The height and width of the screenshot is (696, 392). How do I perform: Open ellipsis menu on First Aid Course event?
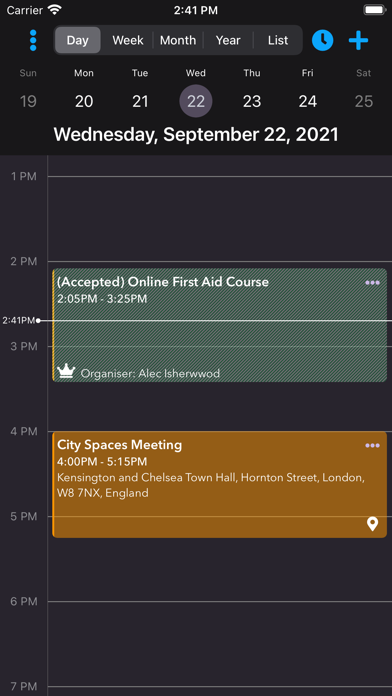pyautogui.click(x=372, y=283)
